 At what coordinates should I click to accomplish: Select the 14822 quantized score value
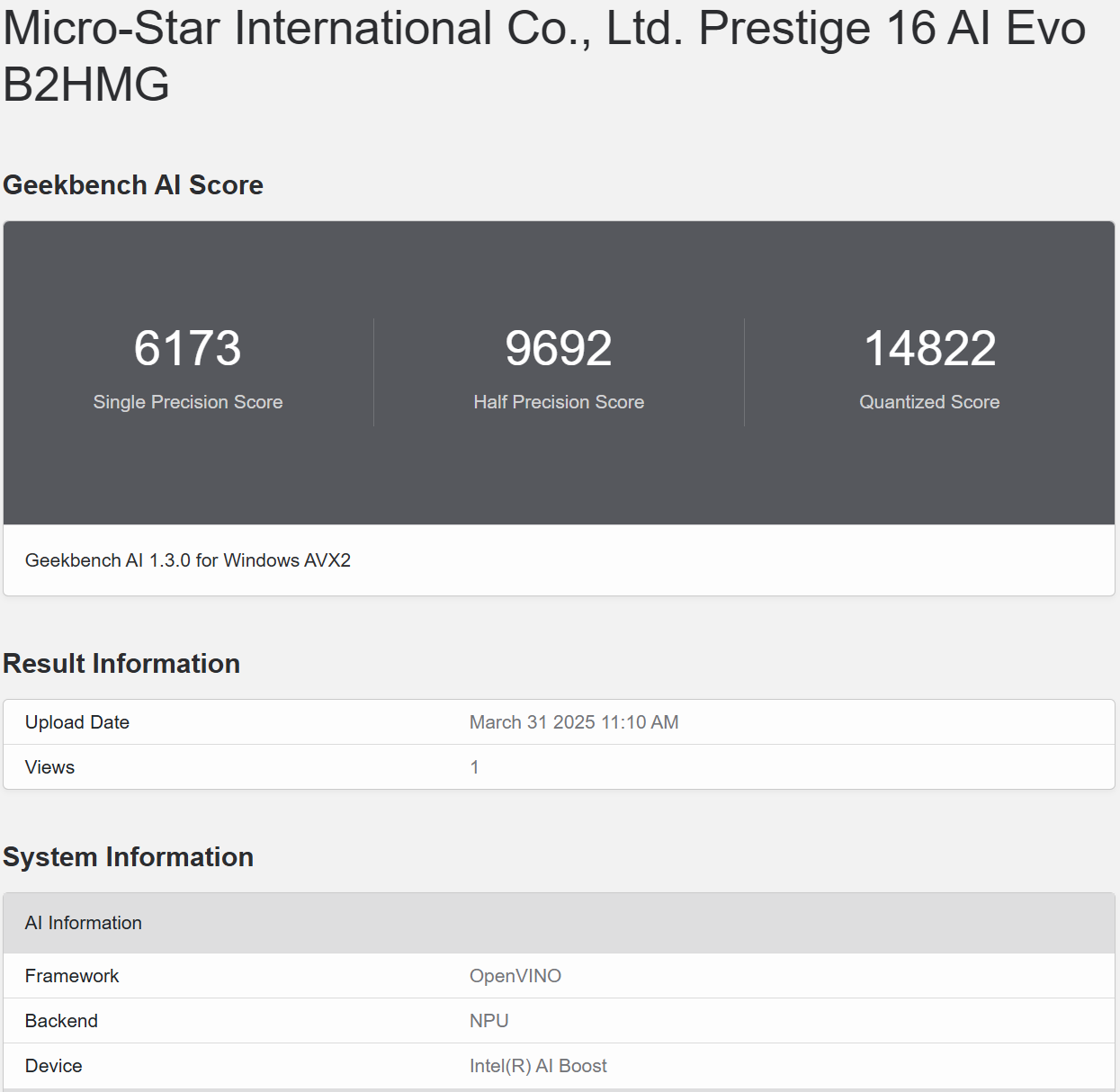929,348
